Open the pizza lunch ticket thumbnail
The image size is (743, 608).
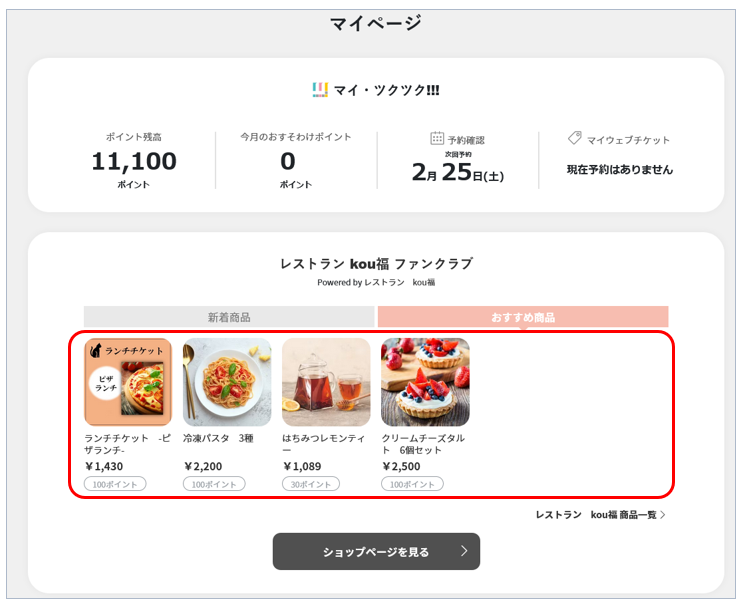(x=128, y=382)
